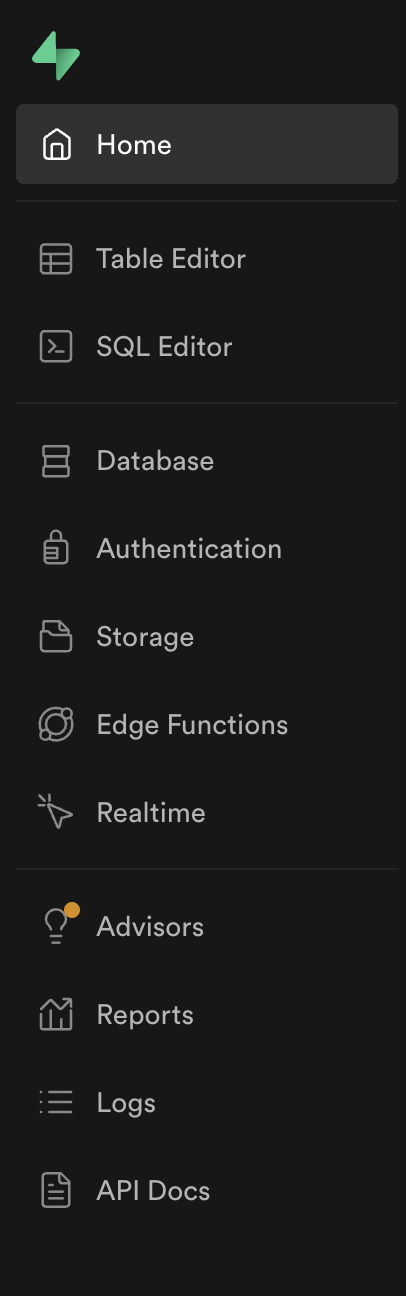Click the Realtime cursor icon
This screenshot has width=406, height=1296.
click(56, 812)
